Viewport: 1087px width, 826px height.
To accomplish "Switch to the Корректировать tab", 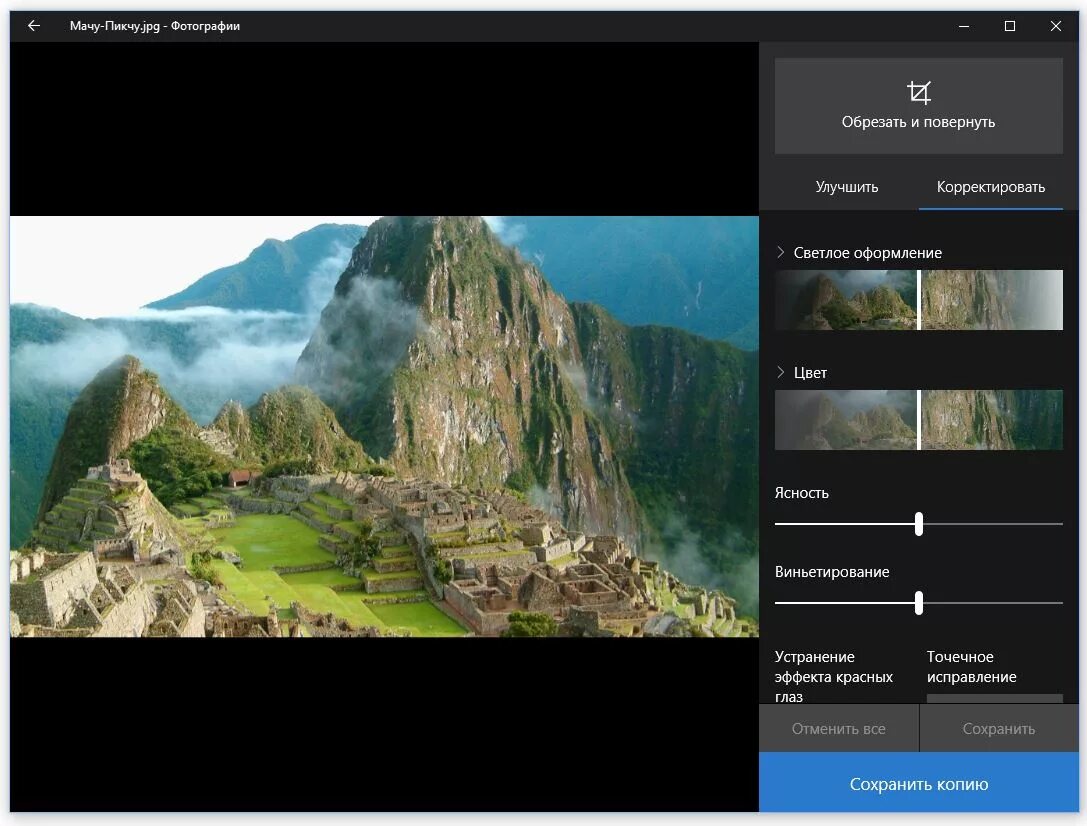I will pos(991,187).
